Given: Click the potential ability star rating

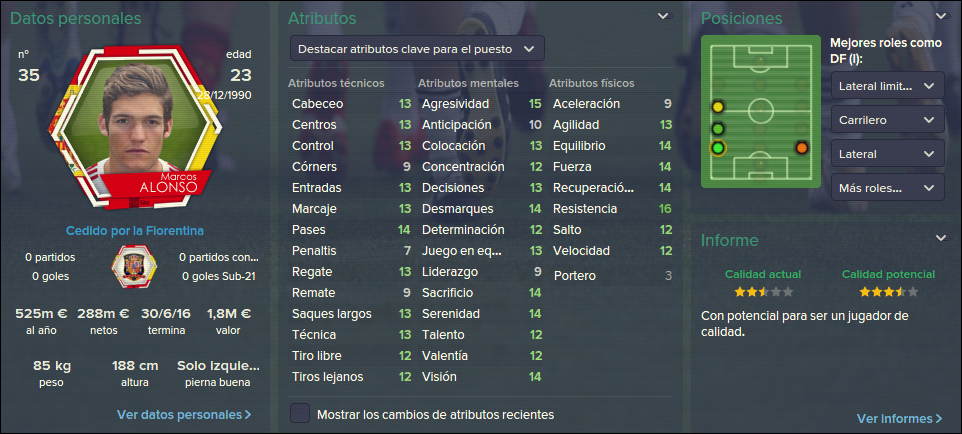Looking at the screenshot, I should click(888, 292).
